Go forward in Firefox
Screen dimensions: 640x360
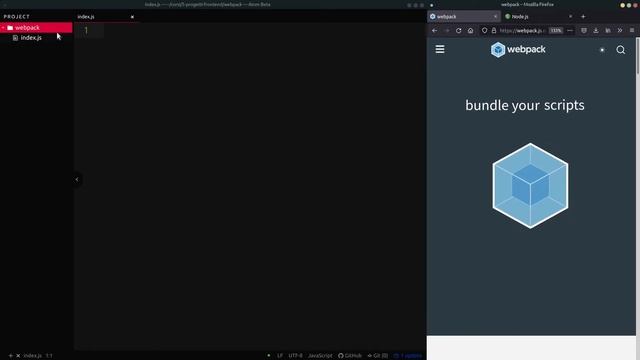pos(447,31)
